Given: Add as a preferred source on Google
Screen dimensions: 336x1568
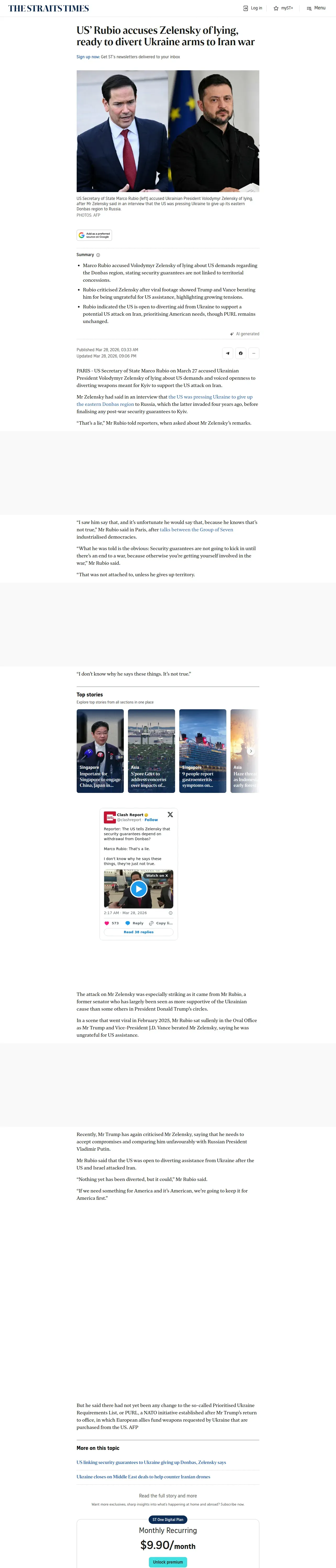Looking at the screenshot, I should (x=94, y=235).
